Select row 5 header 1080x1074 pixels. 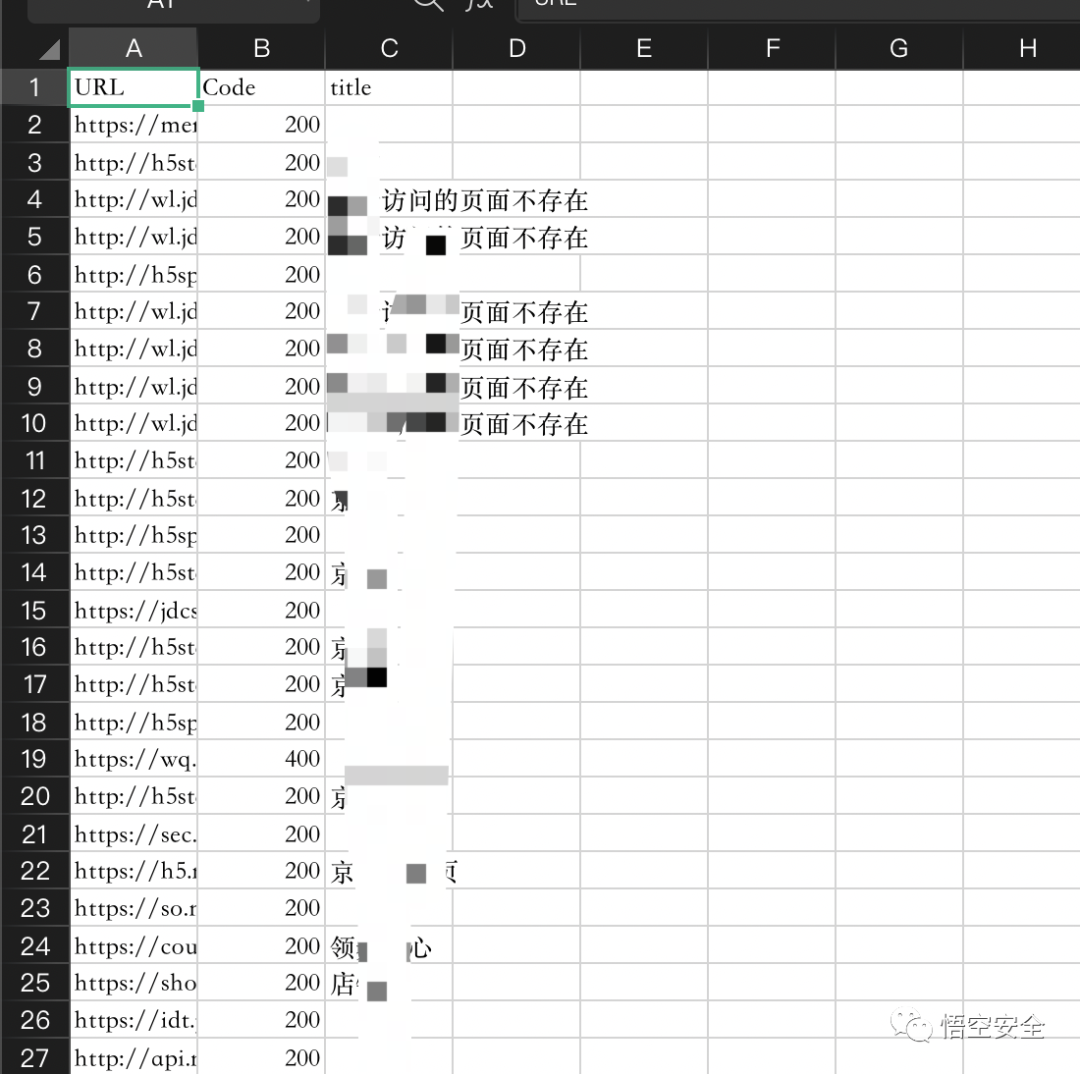pos(34,236)
